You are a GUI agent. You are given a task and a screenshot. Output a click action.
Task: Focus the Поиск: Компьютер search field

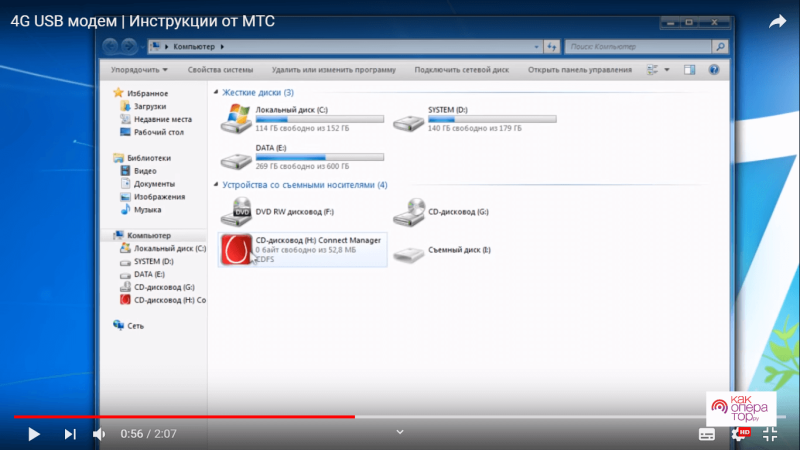[x=638, y=46]
